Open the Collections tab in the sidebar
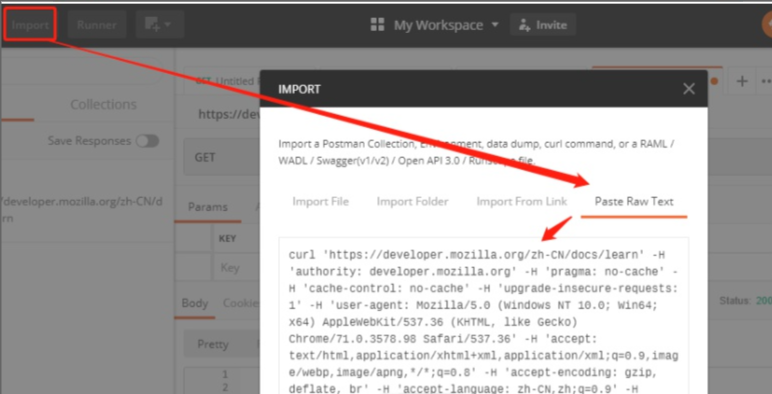The width and height of the screenshot is (772, 394). pos(103,104)
